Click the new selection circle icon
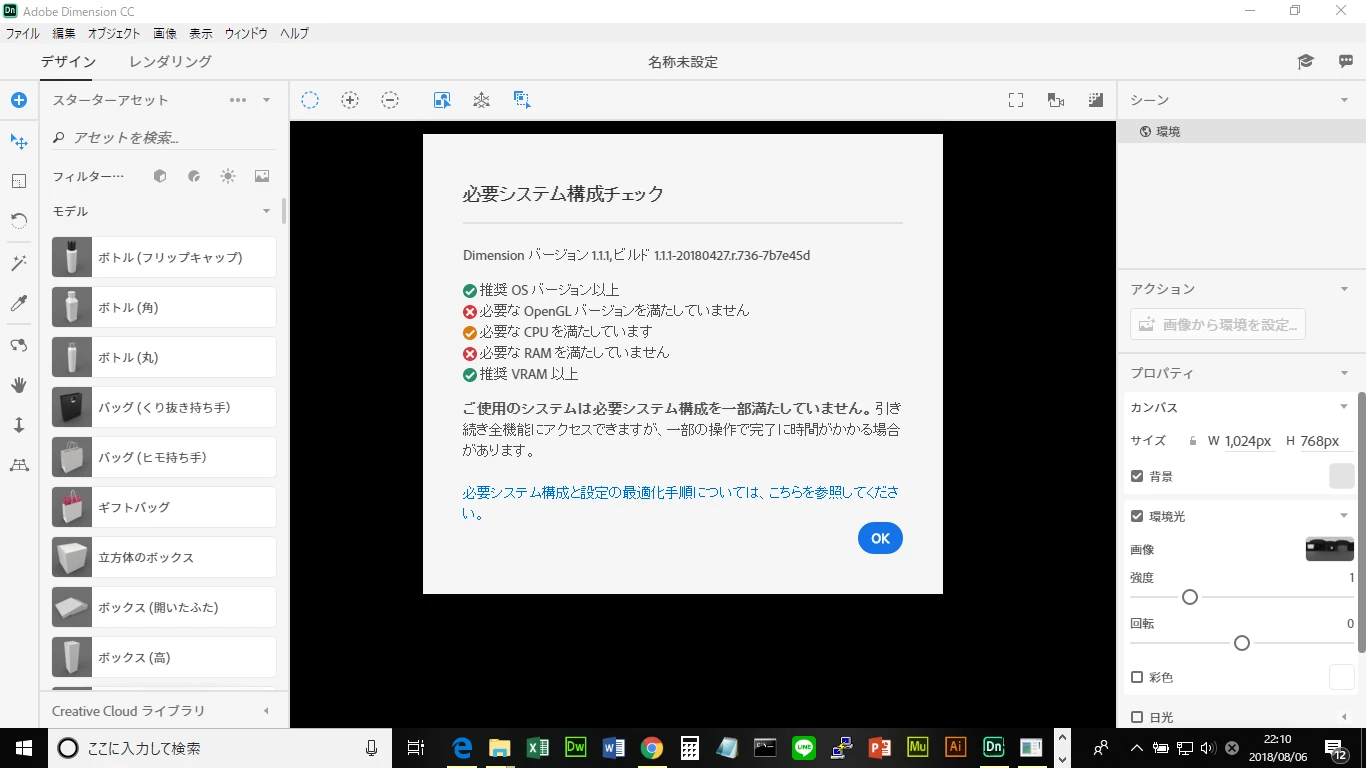Image resolution: width=1366 pixels, height=768 pixels. click(x=310, y=100)
